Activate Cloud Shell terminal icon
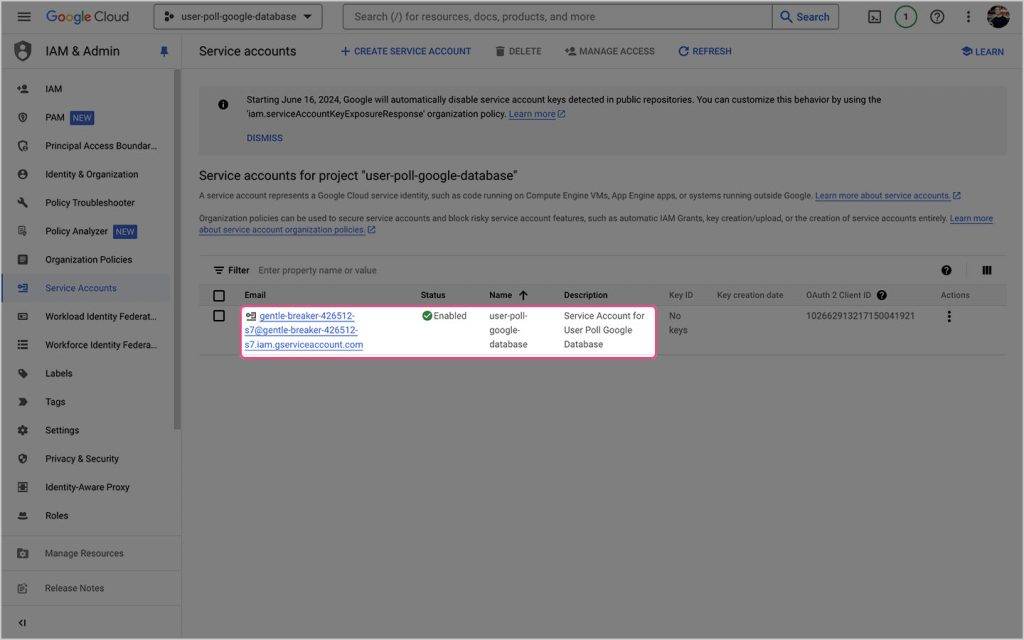 pos(874,17)
